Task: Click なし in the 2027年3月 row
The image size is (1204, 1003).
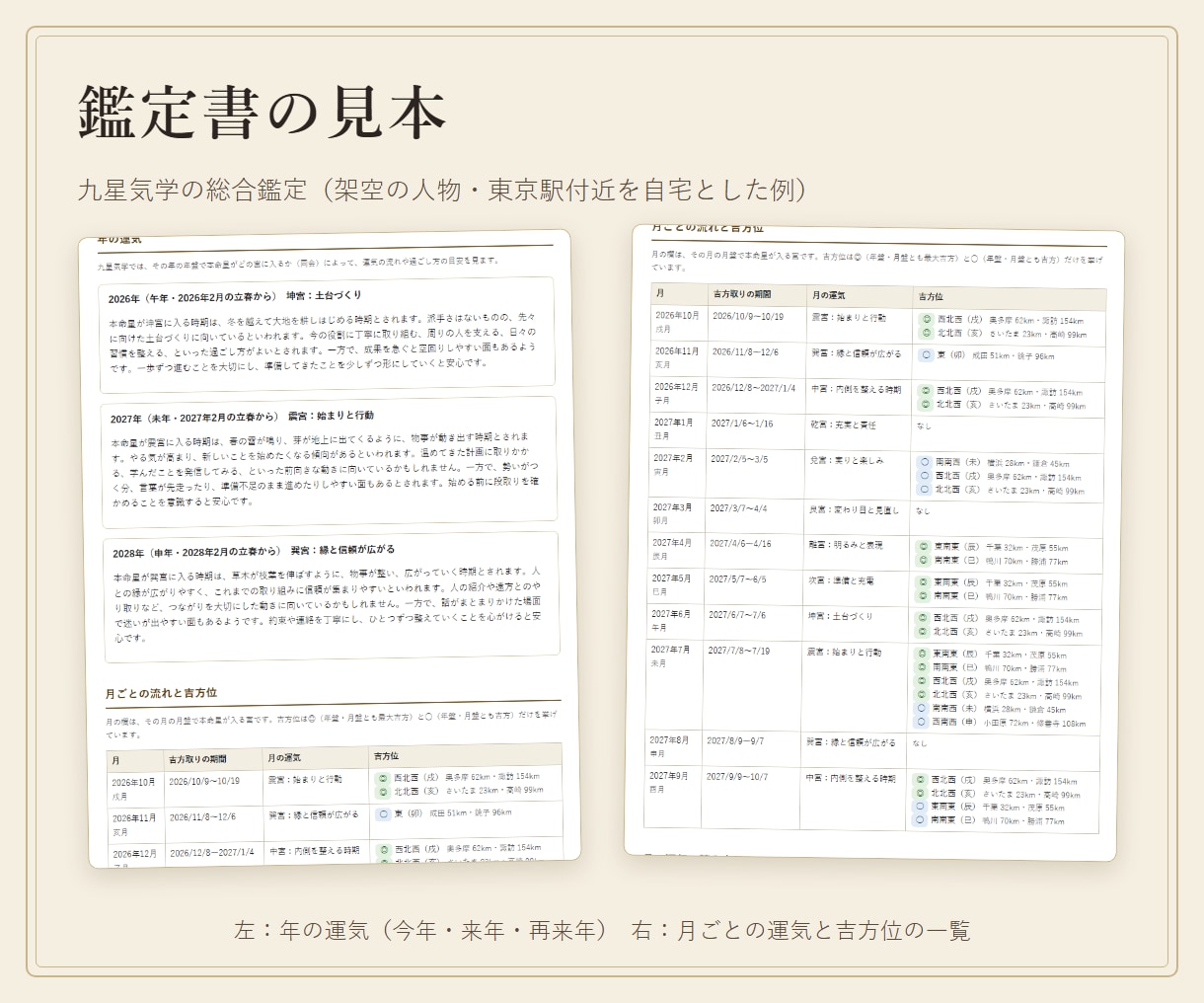Action: [923, 511]
